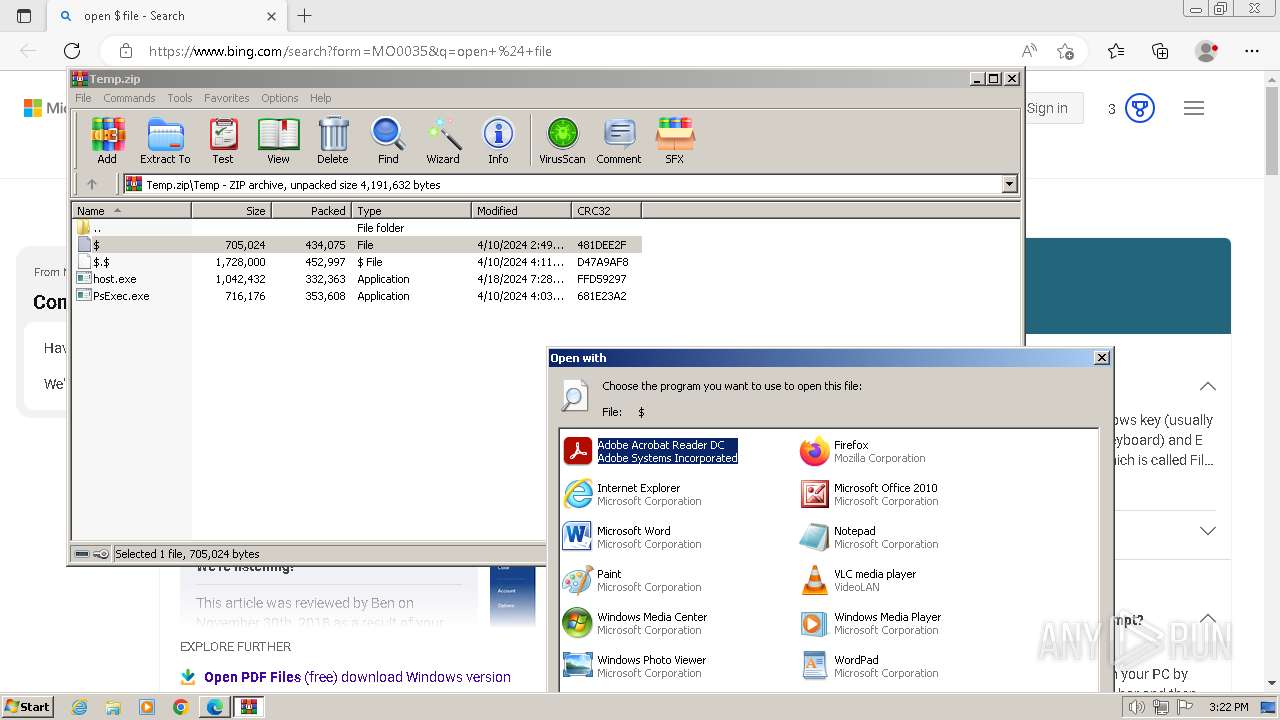This screenshot has height=720, width=1280.
Task: Select Windows Photo Viewer entry
Action: [634, 666]
